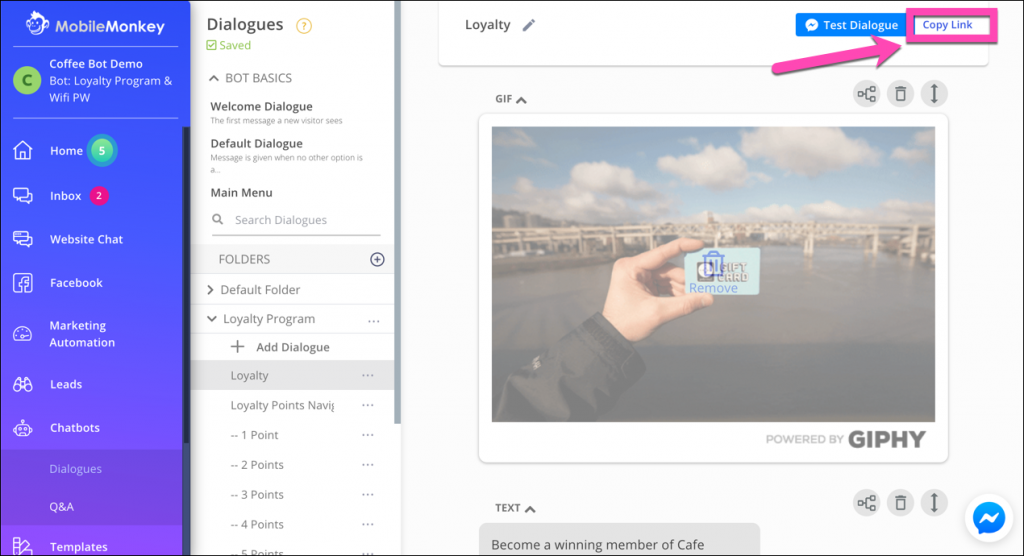Image resolution: width=1024 pixels, height=556 pixels.
Task: Open the Default Dialogue
Action: pos(256,143)
